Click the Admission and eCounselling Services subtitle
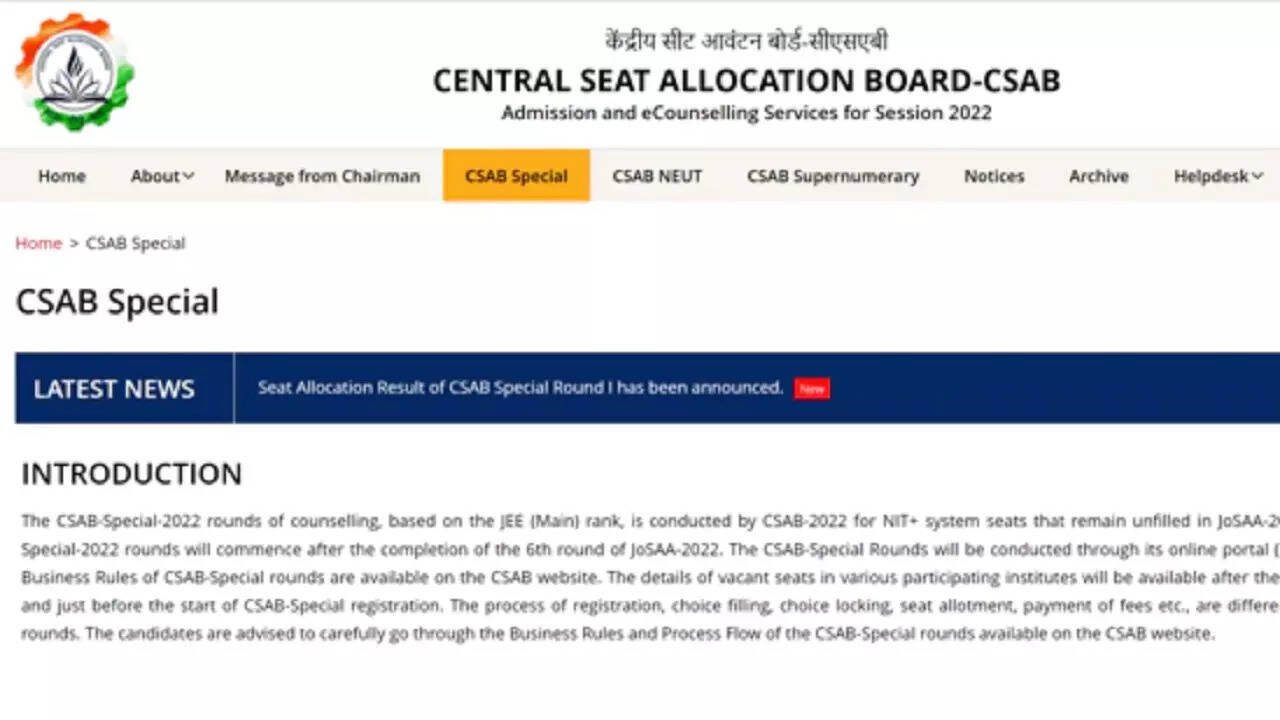The image size is (1280, 720). pyautogui.click(x=746, y=113)
